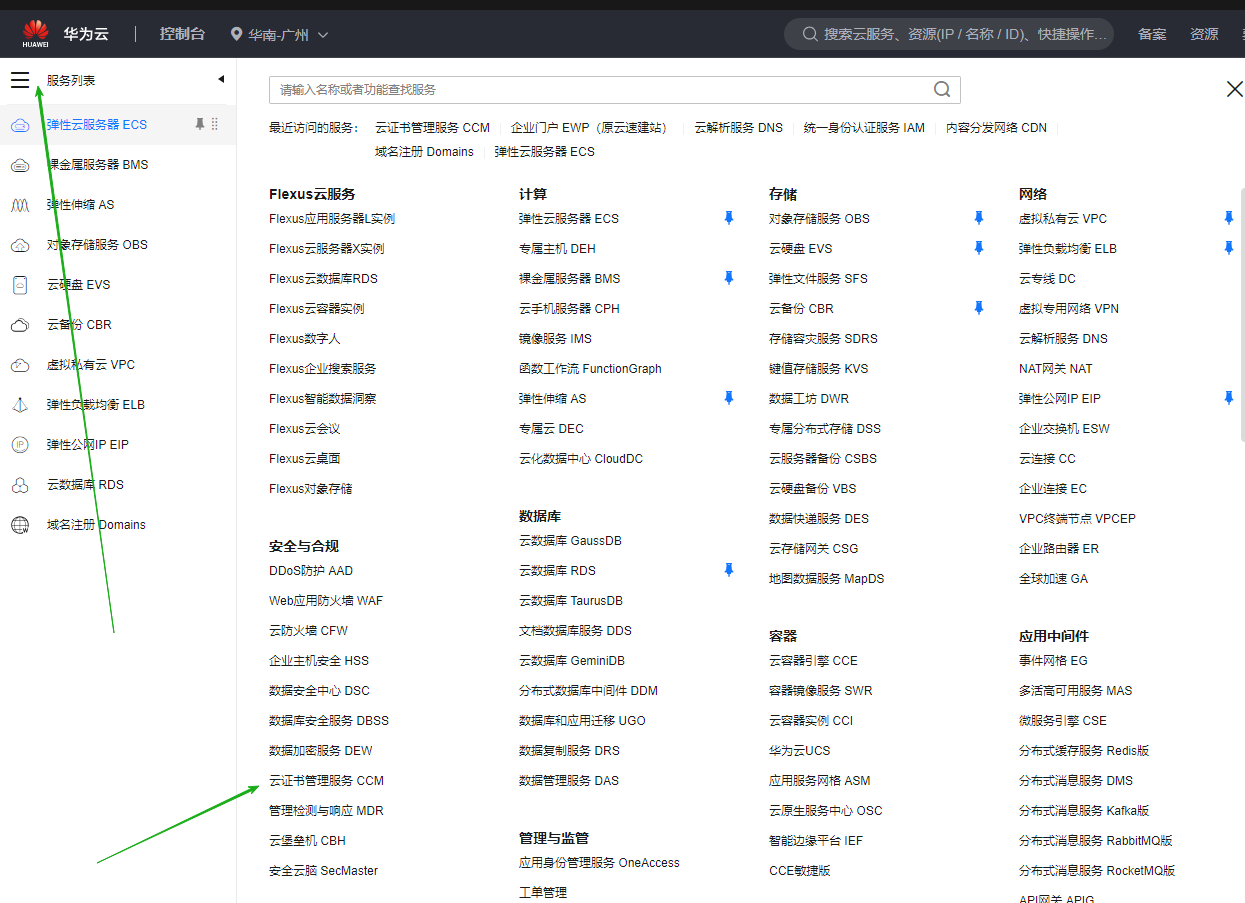Toggle pin for 弹性伸缩 AS under 计算
This screenshot has width=1245, height=903.
[729, 398]
